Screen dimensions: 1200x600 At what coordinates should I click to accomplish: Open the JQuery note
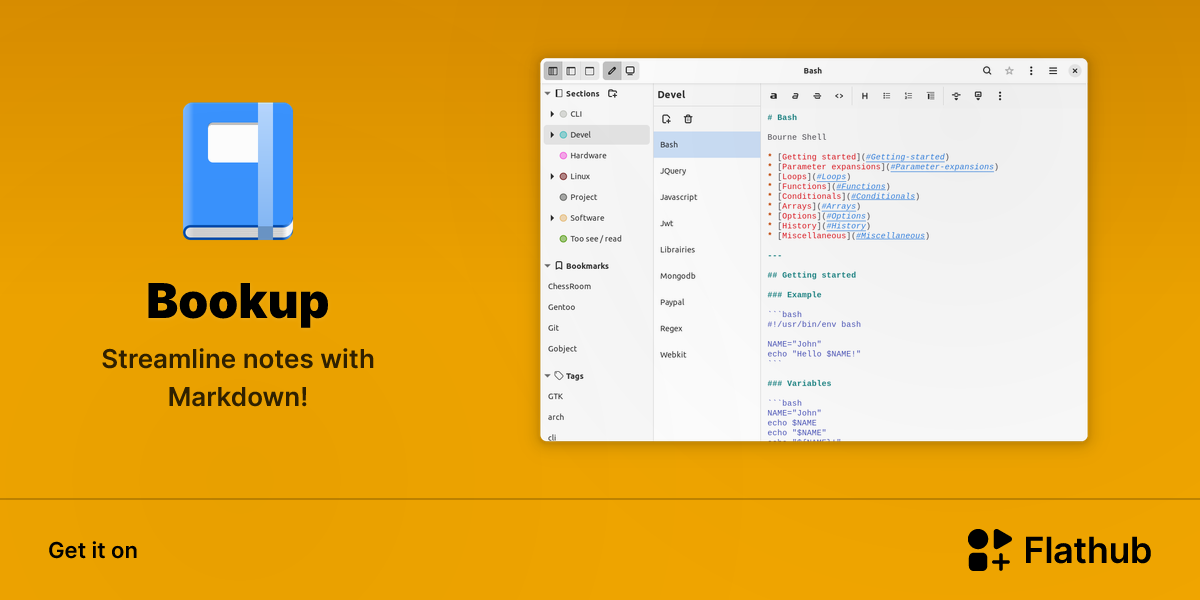tap(707, 171)
